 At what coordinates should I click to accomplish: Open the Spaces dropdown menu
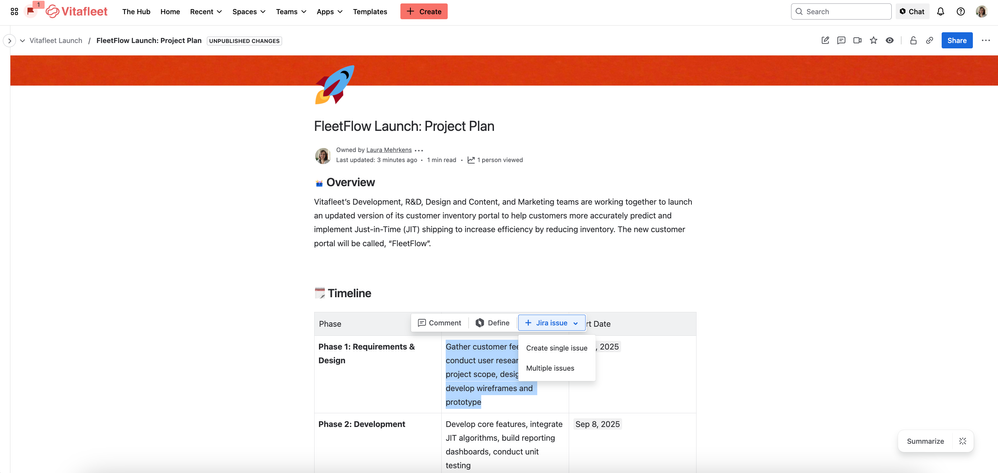[x=249, y=11]
